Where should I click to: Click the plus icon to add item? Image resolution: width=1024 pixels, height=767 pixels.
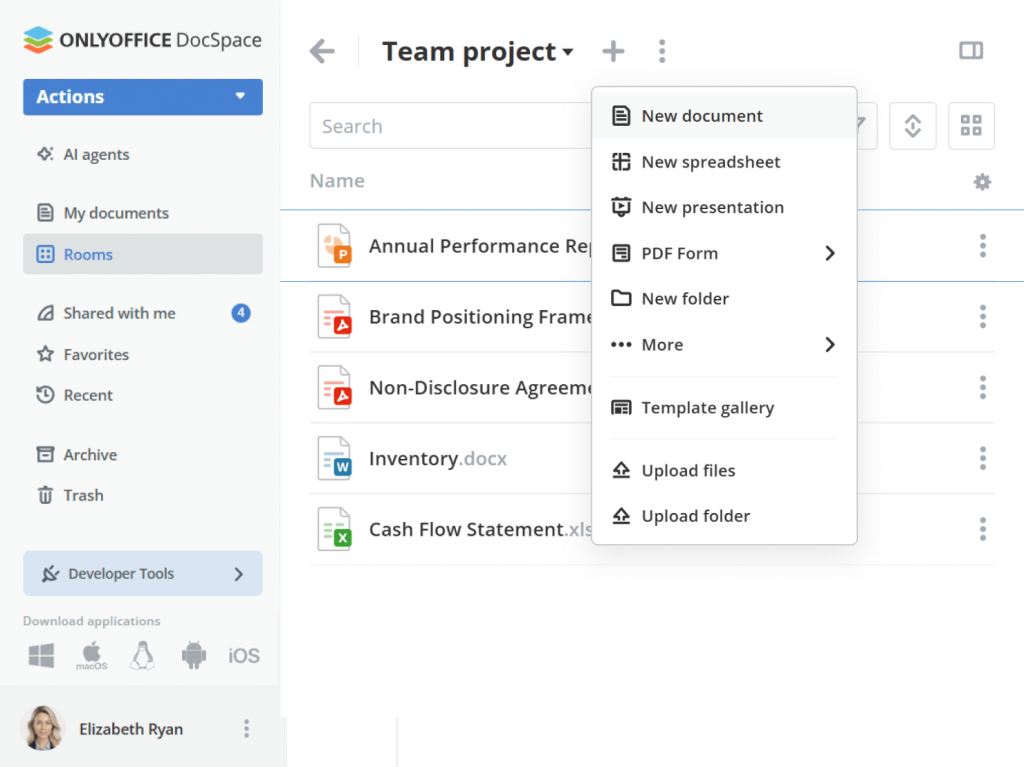click(x=613, y=52)
